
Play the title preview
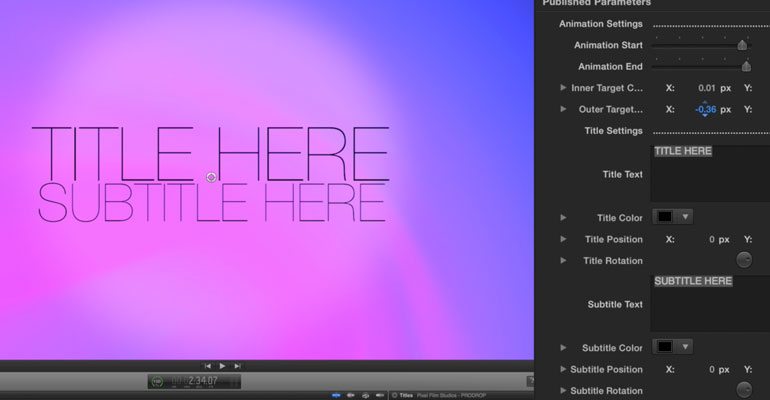coord(222,366)
